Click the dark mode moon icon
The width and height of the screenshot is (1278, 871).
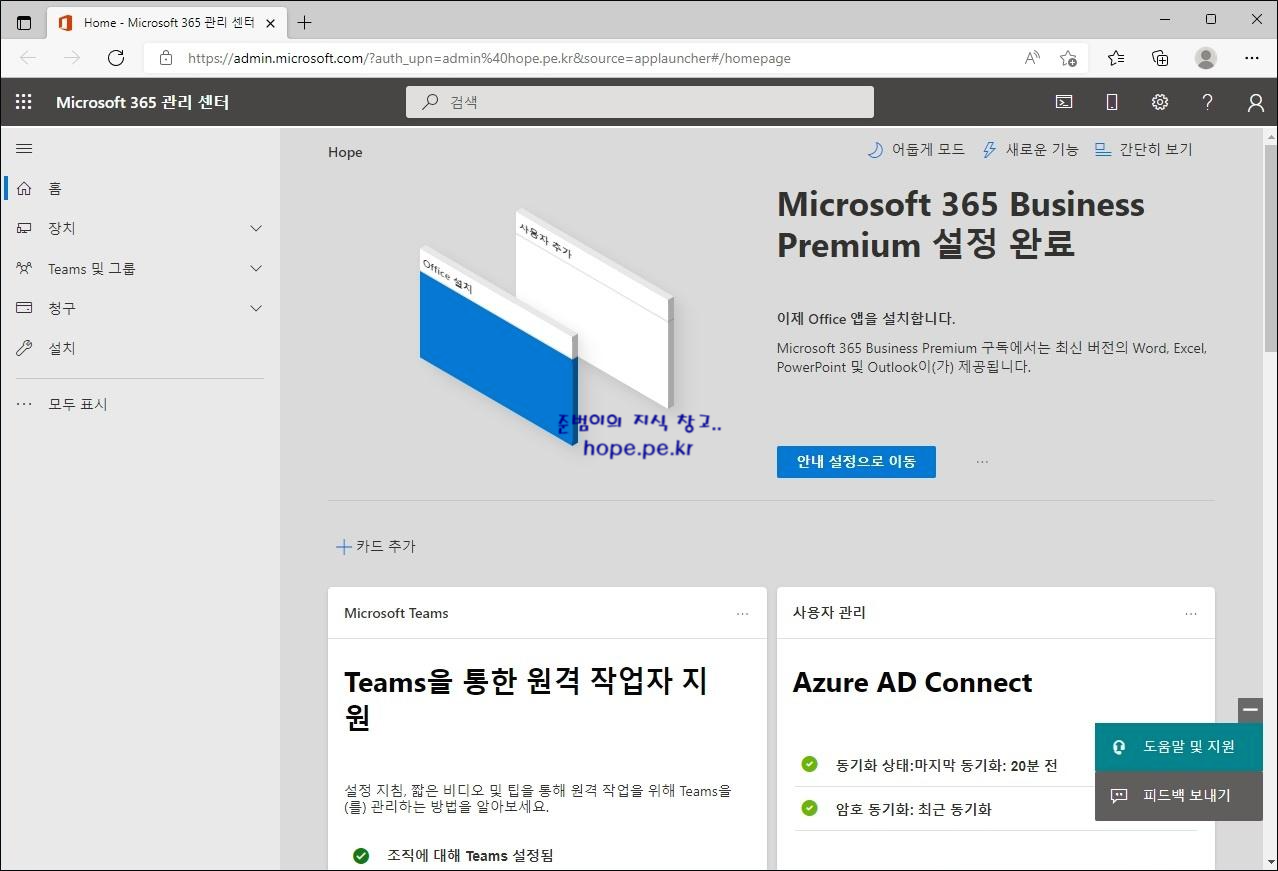(875, 149)
